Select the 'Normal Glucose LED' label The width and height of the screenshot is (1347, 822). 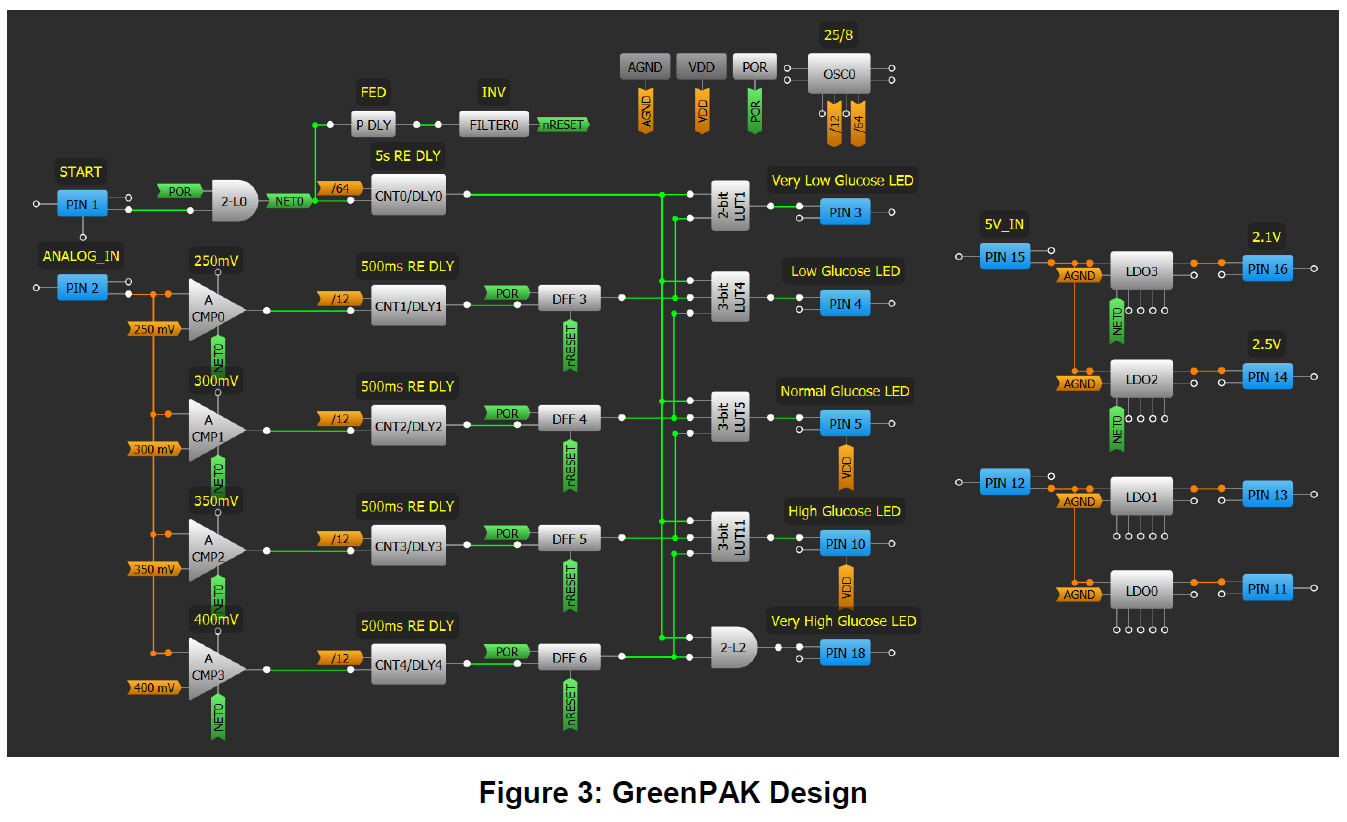pos(845,391)
